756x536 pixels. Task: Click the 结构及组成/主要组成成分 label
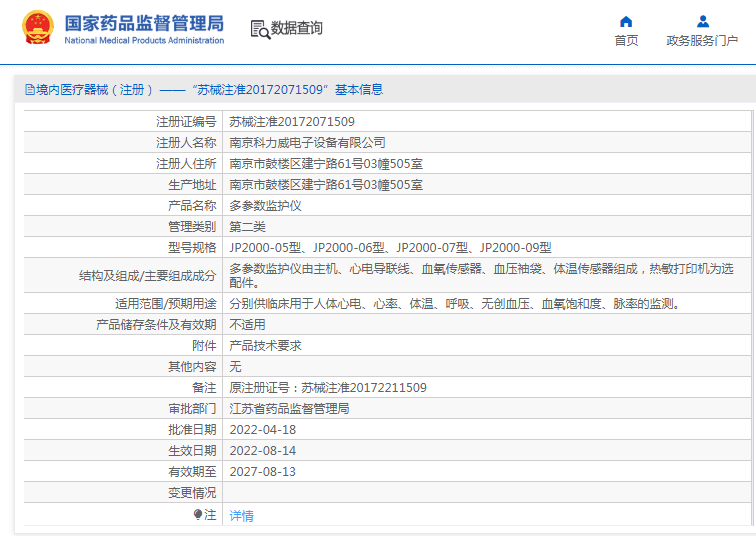(x=148, y=276)
